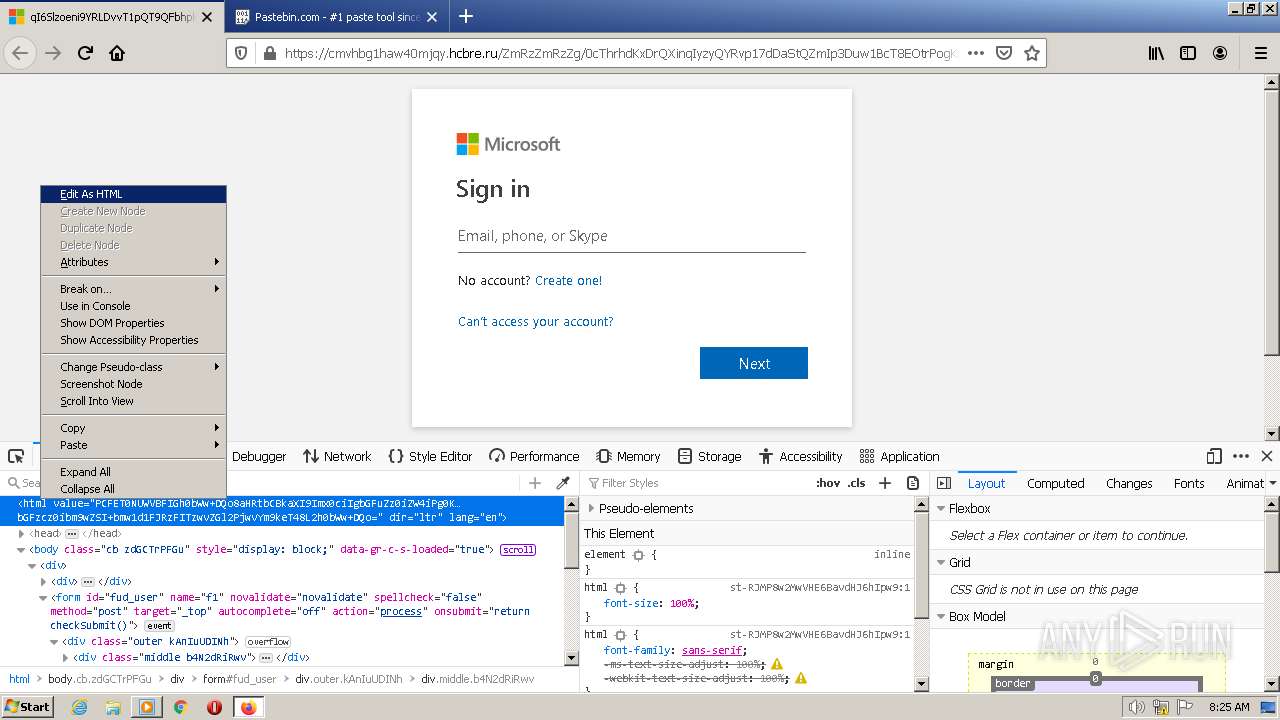Click form#fud_user in the breadcrumb bar
The height and width of the screenshot is (720, 1280).
click(239, 678)
